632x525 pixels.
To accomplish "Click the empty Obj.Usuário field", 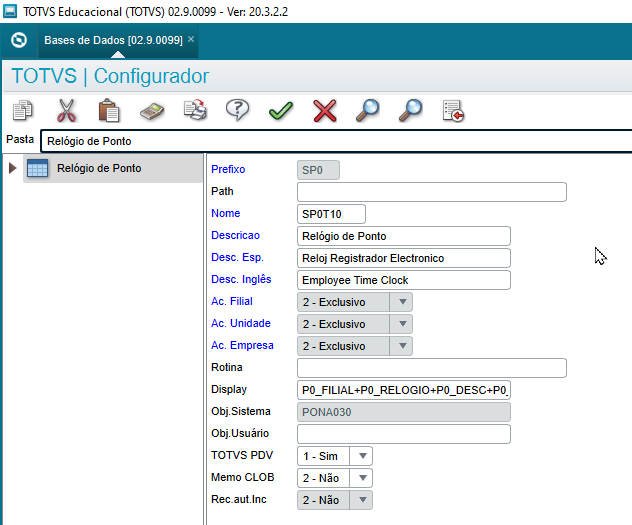I will pyautogui.click(x=404, y=434).
